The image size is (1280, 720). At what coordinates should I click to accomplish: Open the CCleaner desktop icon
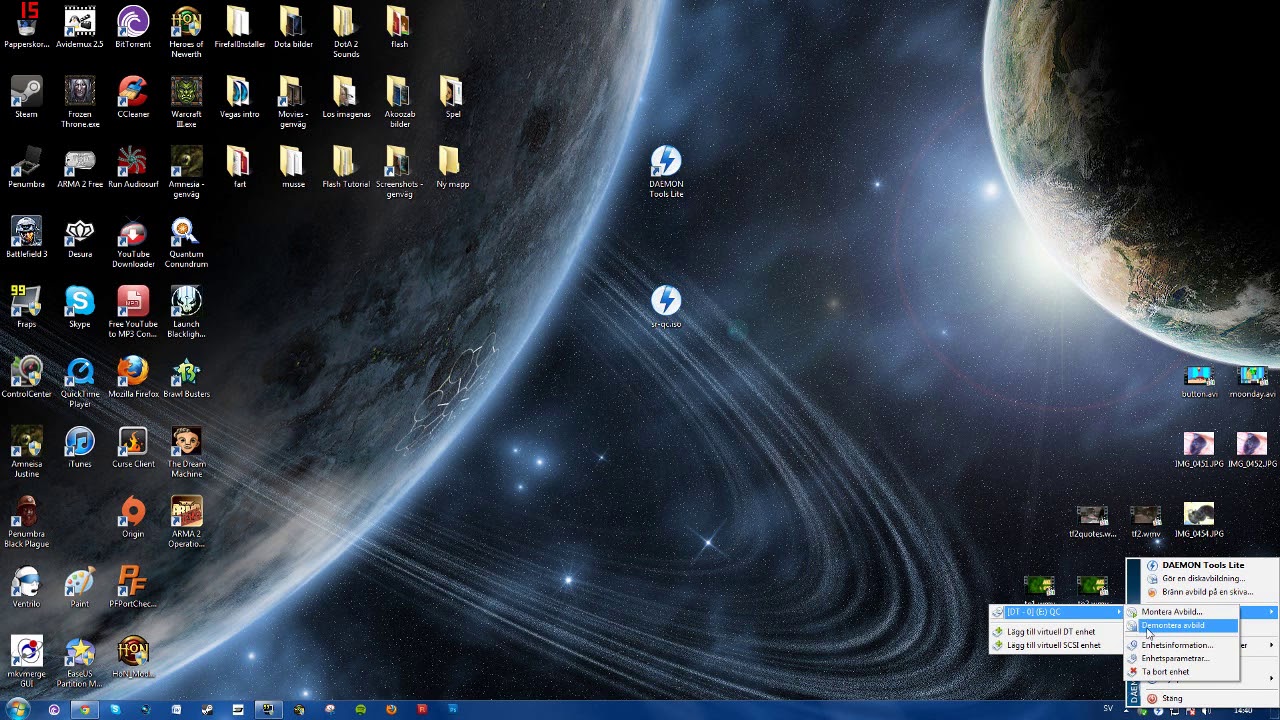click(x=133, y=97)
